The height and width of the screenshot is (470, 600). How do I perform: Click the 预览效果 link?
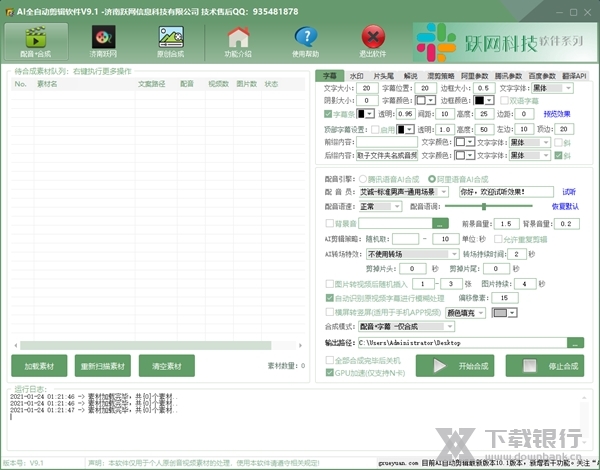point(557,114)
